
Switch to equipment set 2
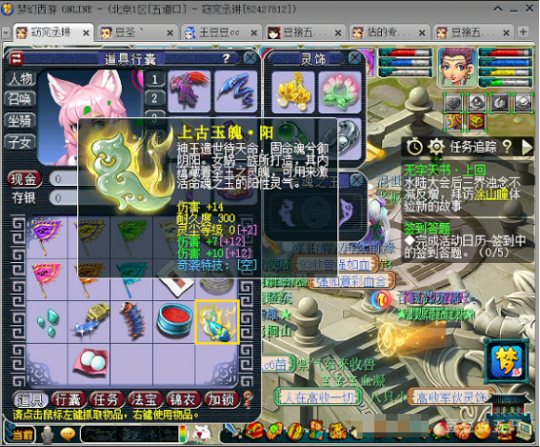(154, 98)
